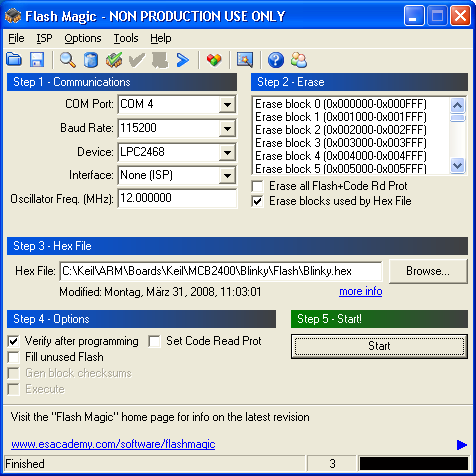This screenshot has height=476, width=476.
Task: Click the erase list scrollbar thumb
Action: click(x=457, y=118)
